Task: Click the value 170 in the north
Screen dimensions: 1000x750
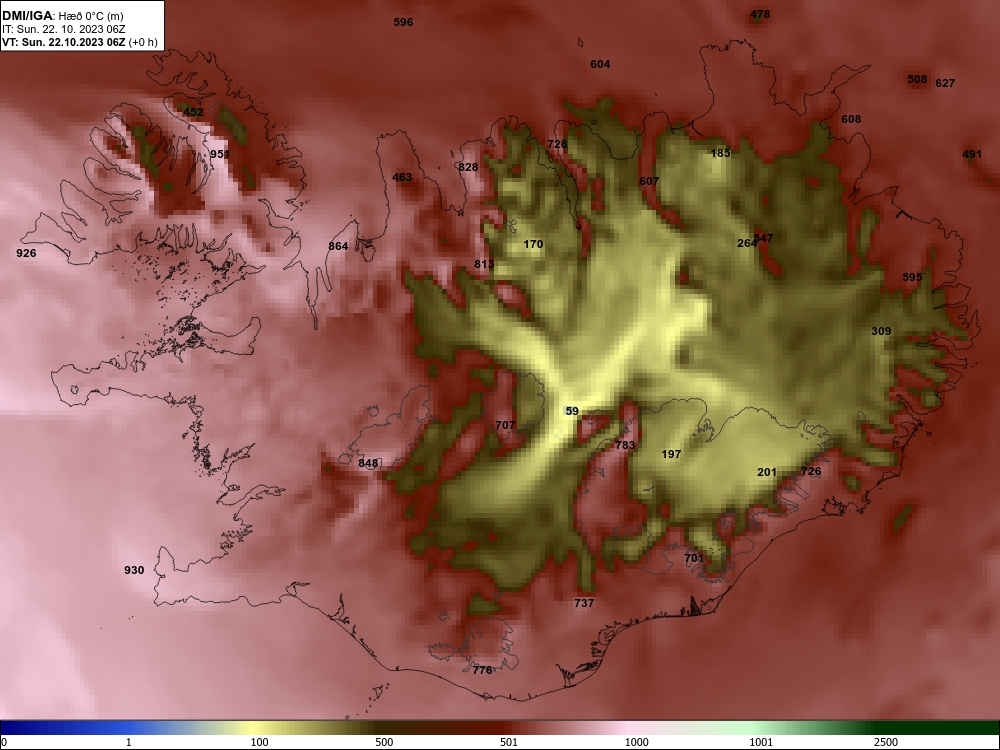Action: [x=533, y=244]
